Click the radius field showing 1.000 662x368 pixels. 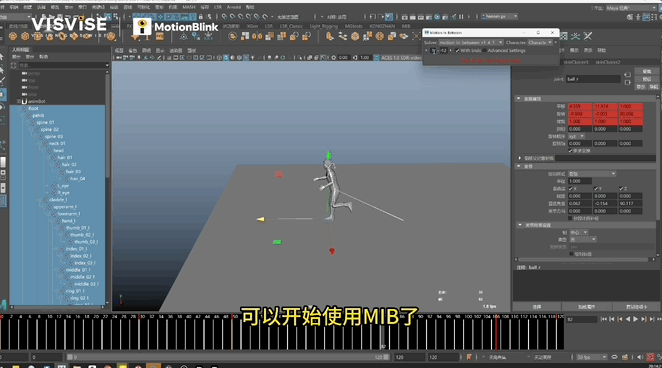(x=580, y=181)
